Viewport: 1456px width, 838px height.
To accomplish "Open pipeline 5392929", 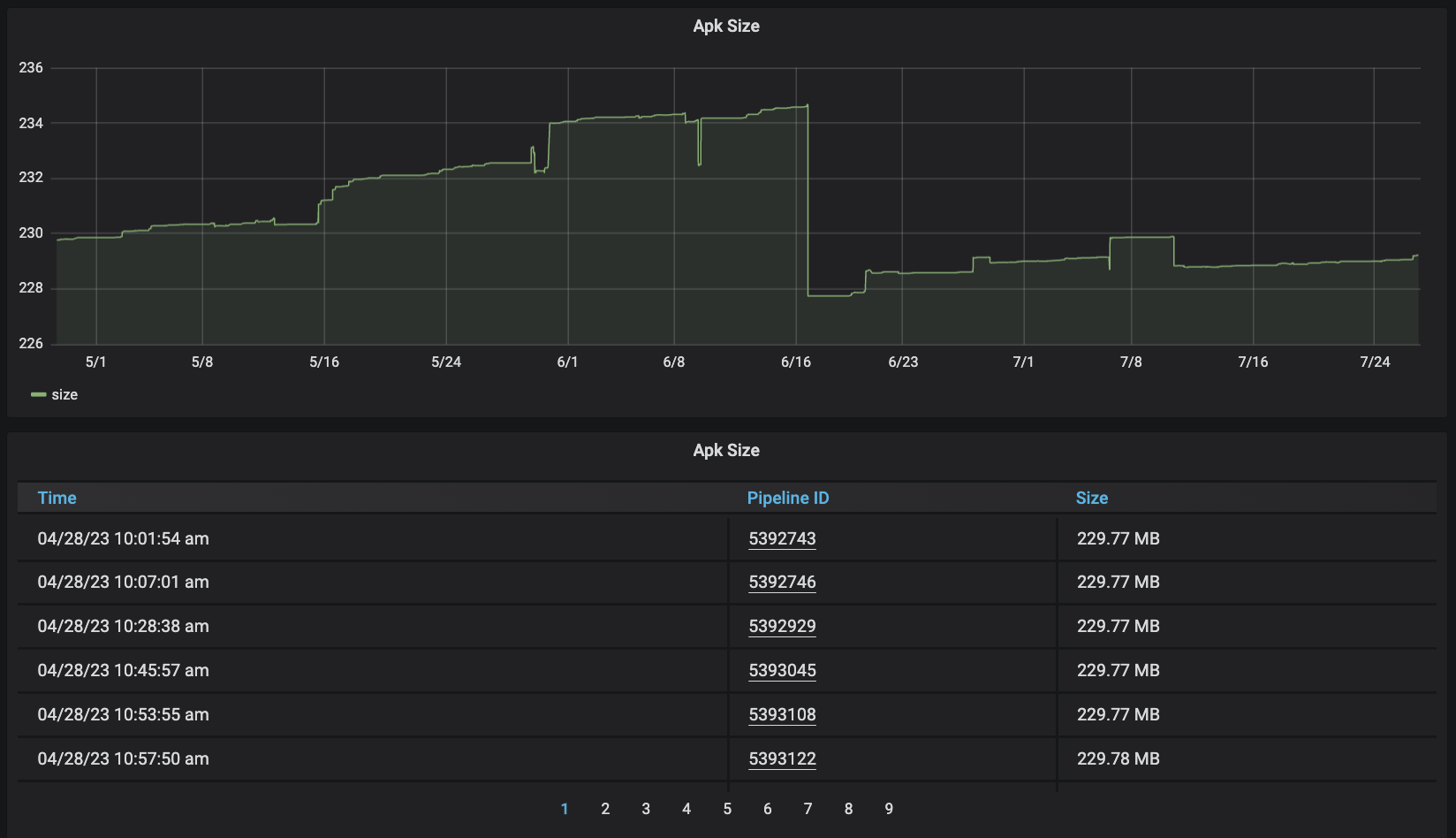I will pyautogui.click(x=783, y=626).
